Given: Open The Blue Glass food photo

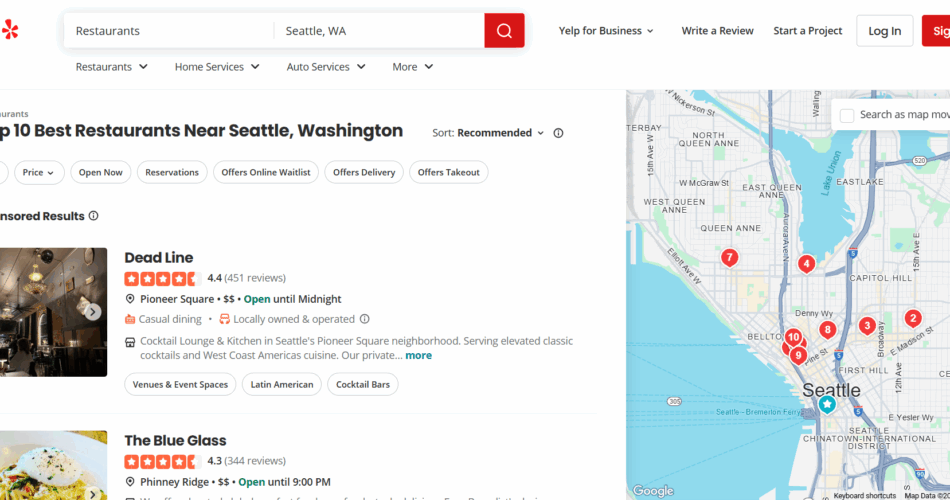Looking at the screenshot, I should (x=53, y=465).
